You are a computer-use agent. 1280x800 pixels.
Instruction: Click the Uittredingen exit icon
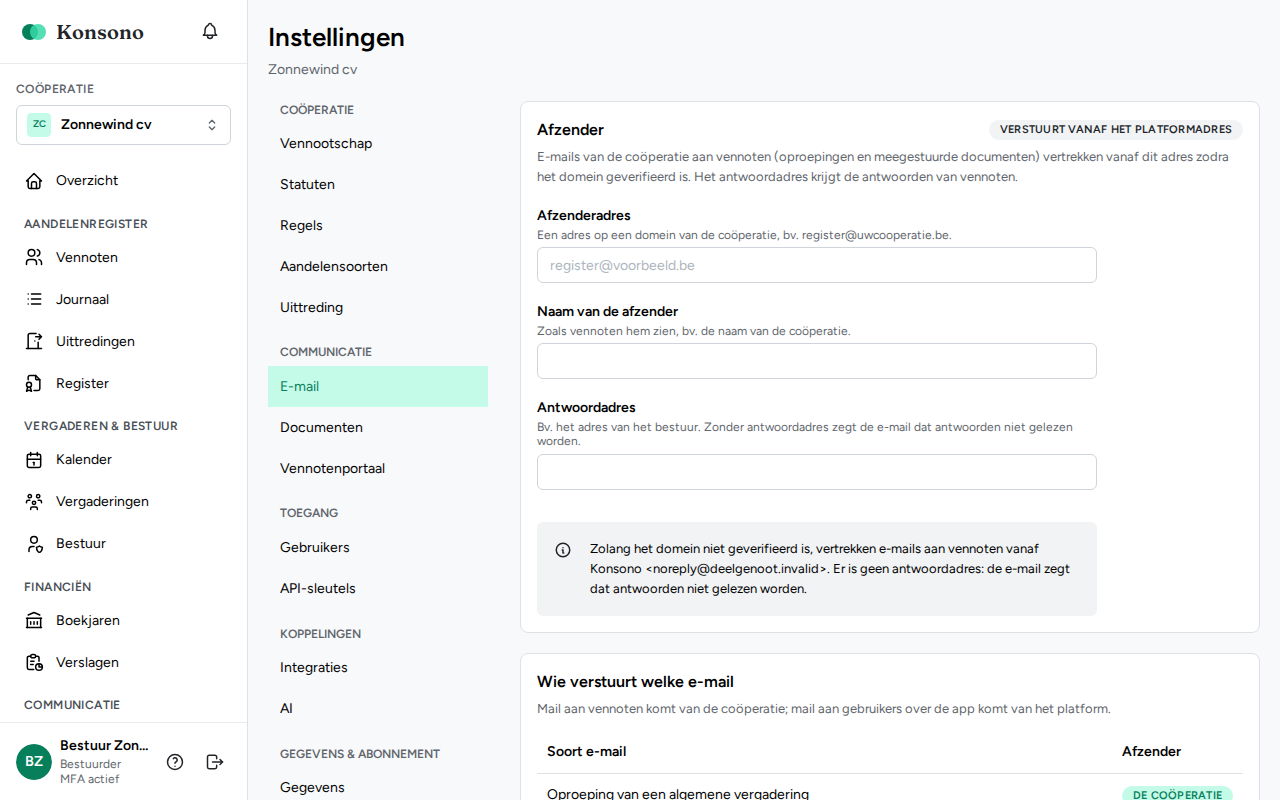pos(34,342)
